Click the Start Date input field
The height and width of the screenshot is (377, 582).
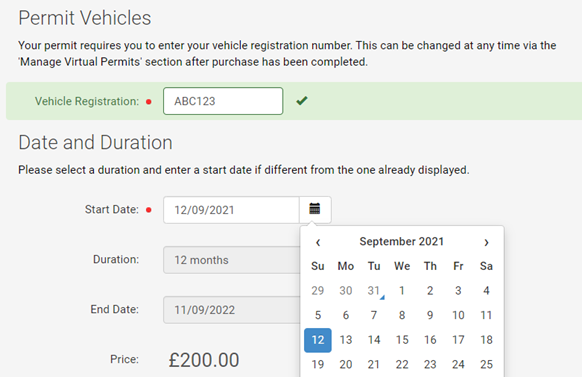[231, 210]
